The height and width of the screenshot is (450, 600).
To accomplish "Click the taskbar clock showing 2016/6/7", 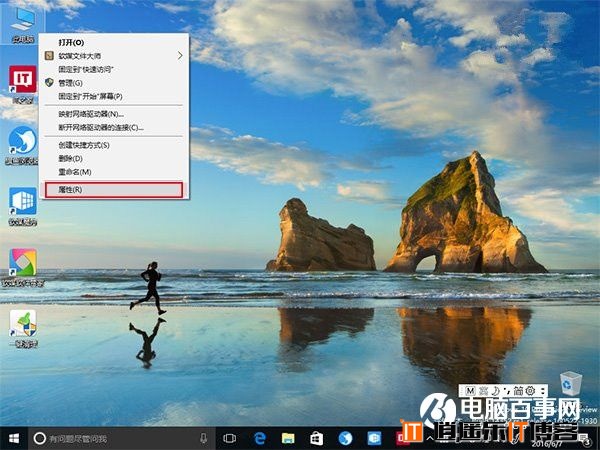I will pos(549,443).
